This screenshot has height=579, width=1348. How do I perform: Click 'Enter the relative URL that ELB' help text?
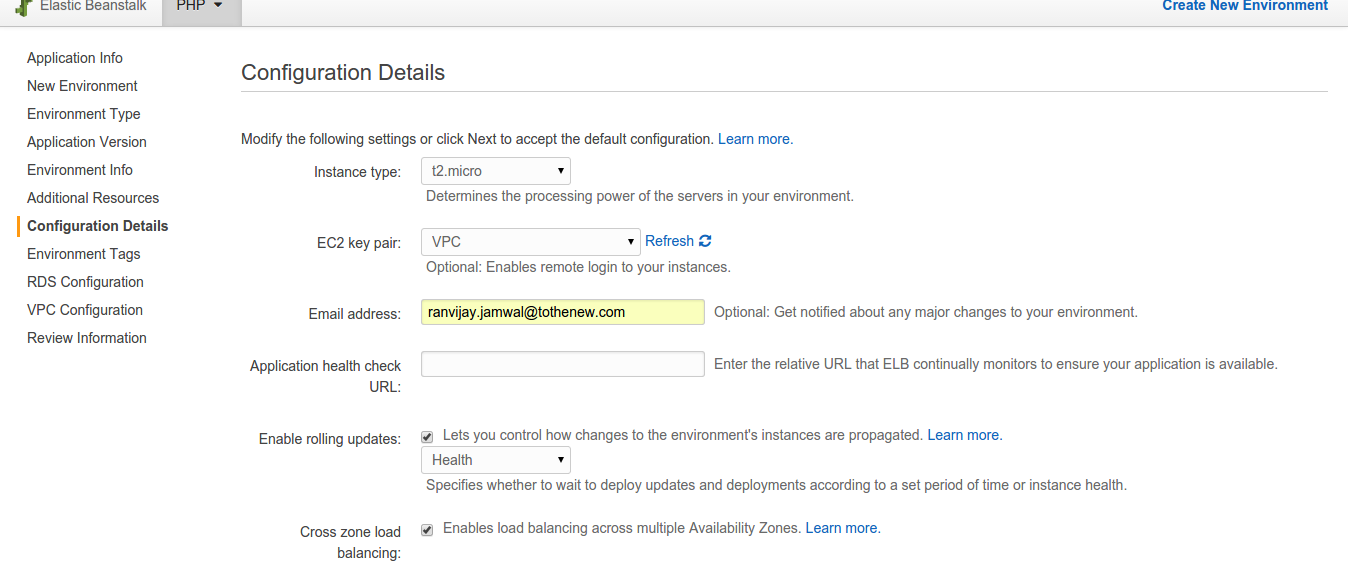click(x=996, y=364)
